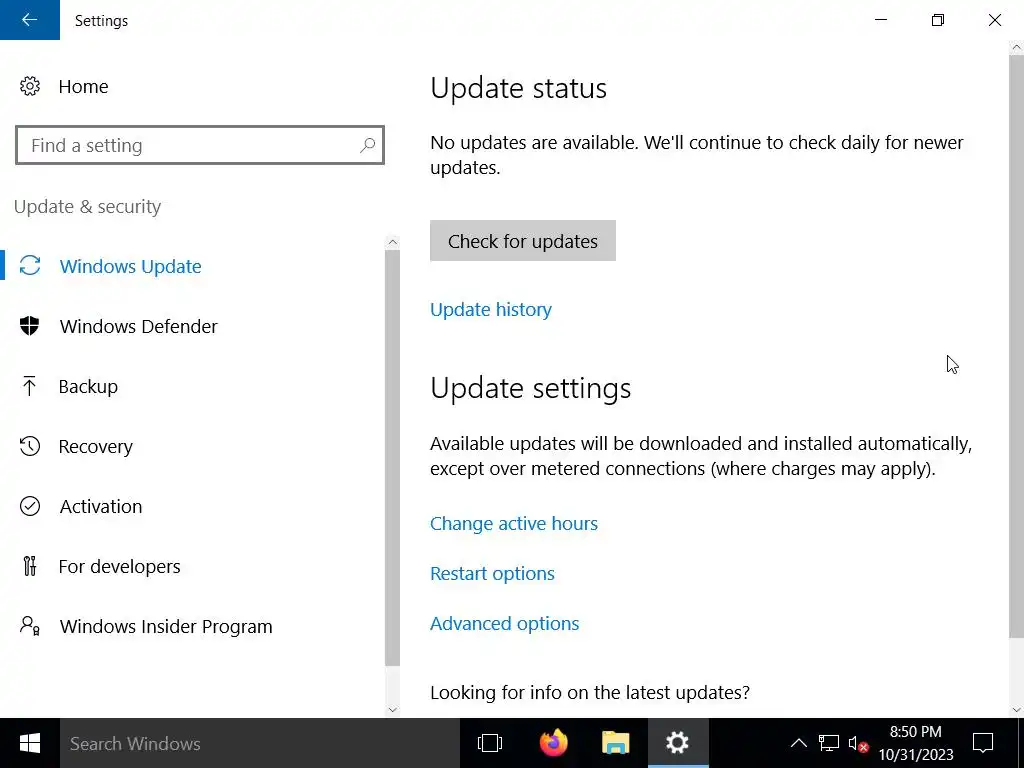Restore down the Settings window
This screenshot has height=768, width=1024.
(938, 20)
